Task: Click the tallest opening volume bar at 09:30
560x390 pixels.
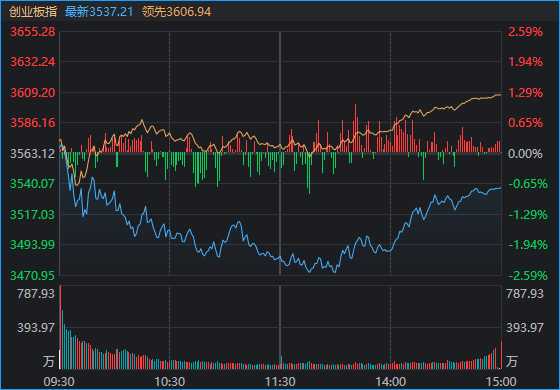Action: click(x=60, y=327)
